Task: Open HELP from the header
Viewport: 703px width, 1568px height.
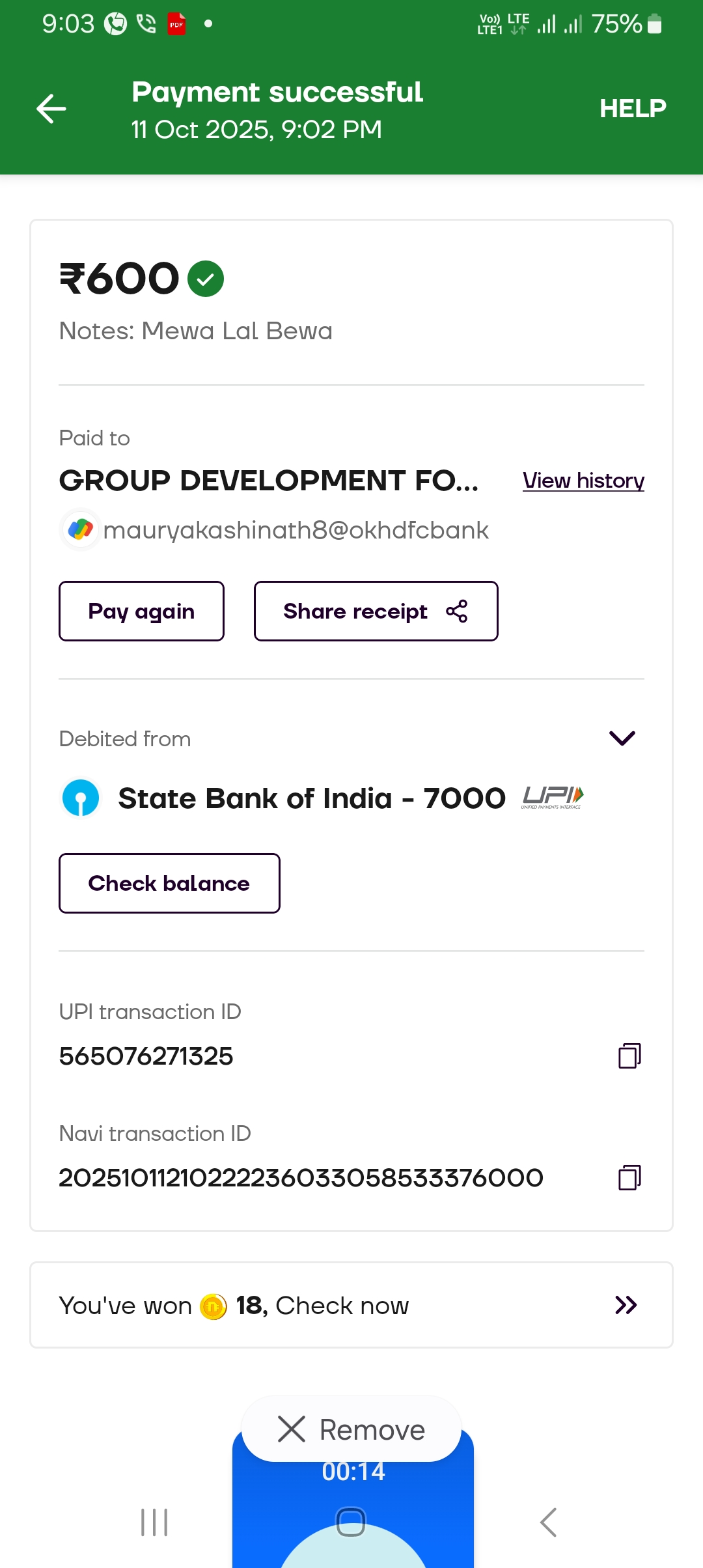Action: (633, 108)
